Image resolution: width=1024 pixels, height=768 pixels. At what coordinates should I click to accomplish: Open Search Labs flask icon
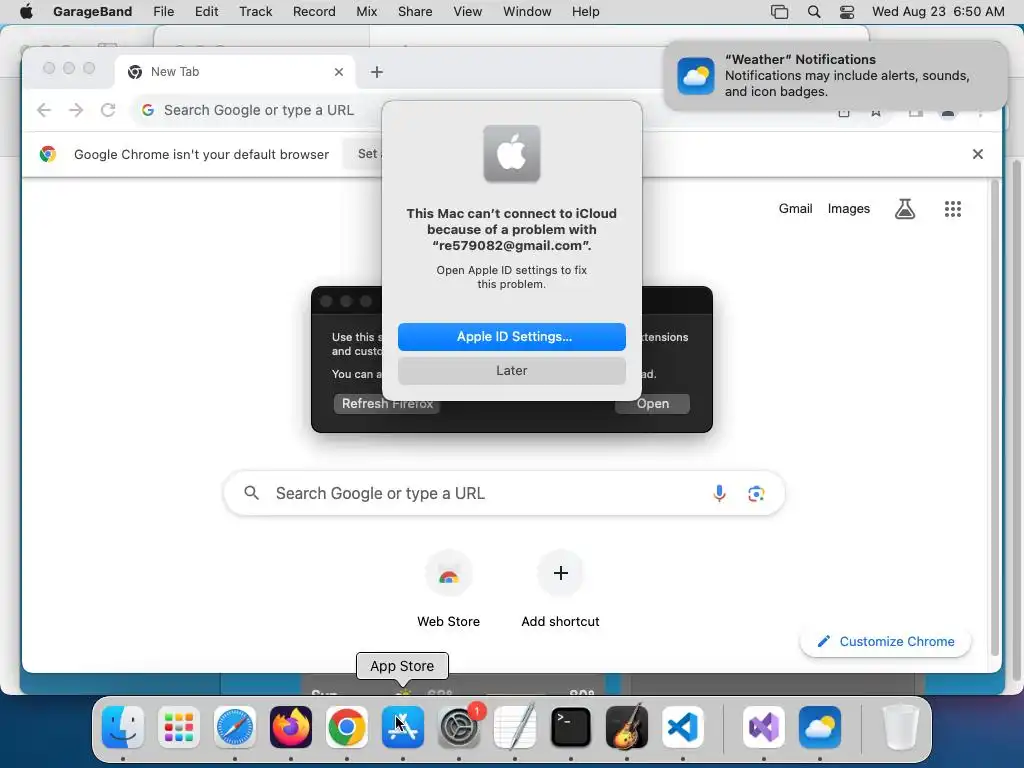pos(904,209)
